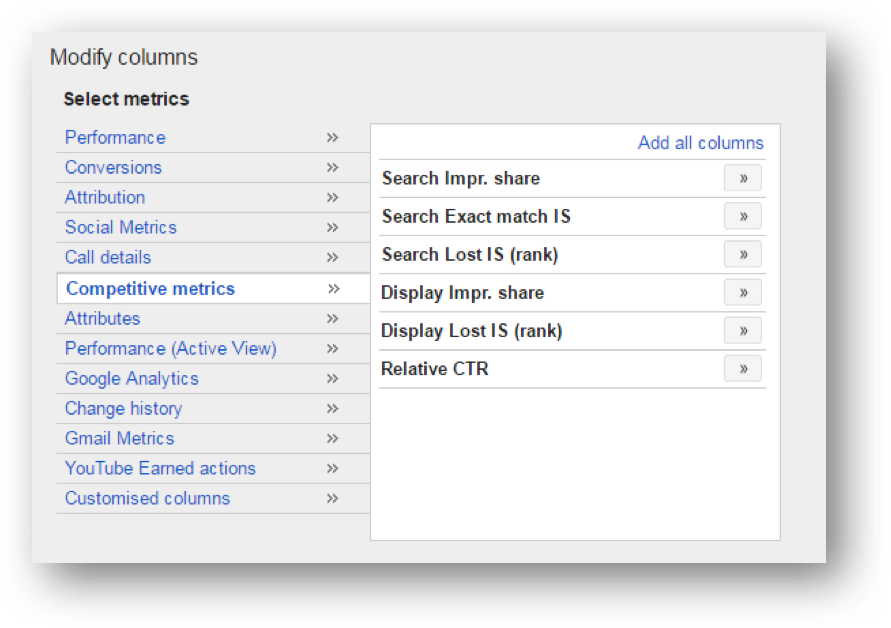
Task: Open the Attribution metrics link
Action: coord(105,198)
